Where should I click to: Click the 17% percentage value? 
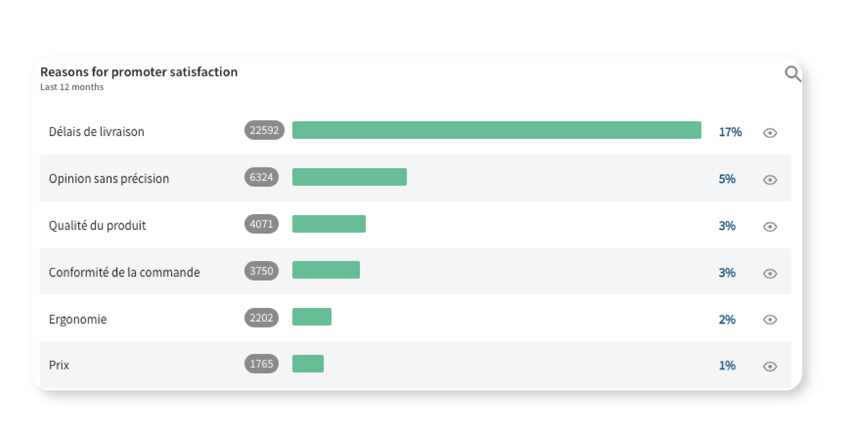(730, 132)
